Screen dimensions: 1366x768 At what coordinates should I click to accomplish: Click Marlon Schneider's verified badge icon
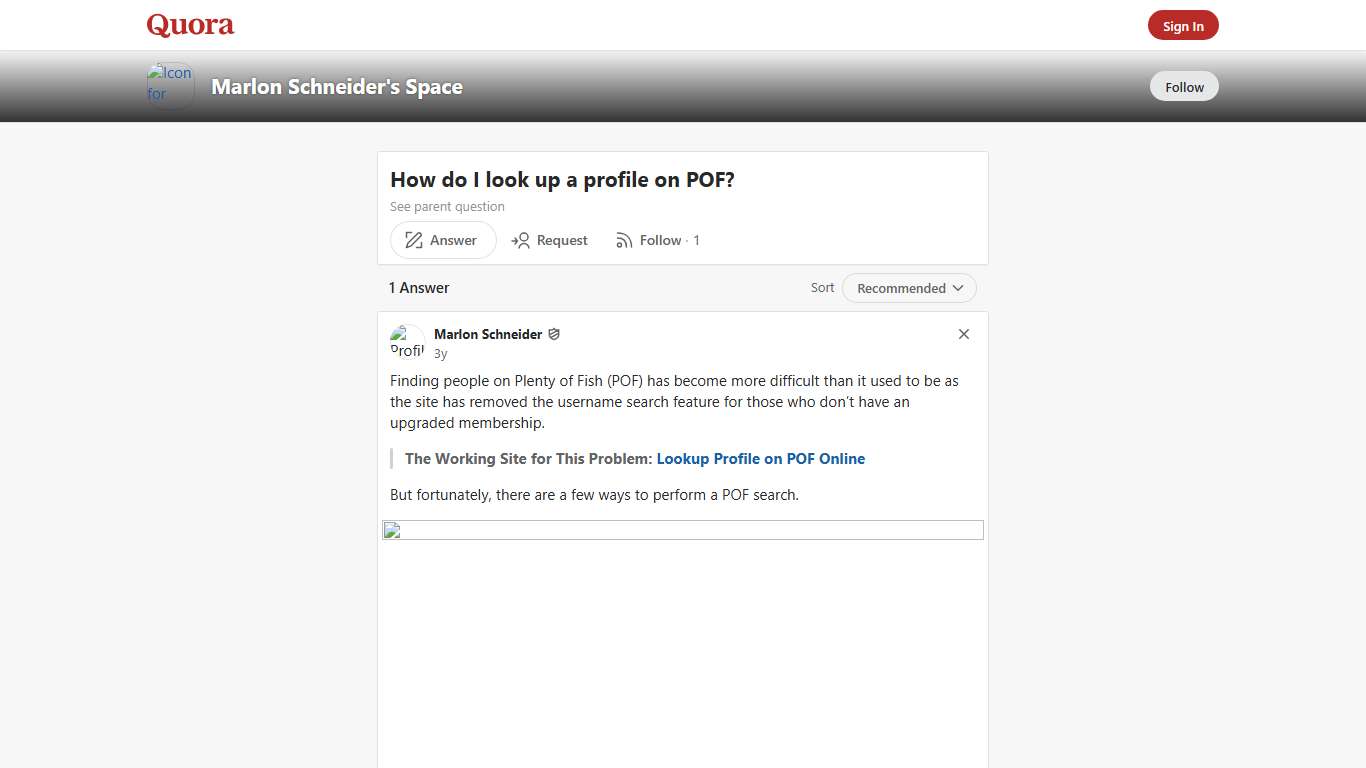click(x=554, y=334)
